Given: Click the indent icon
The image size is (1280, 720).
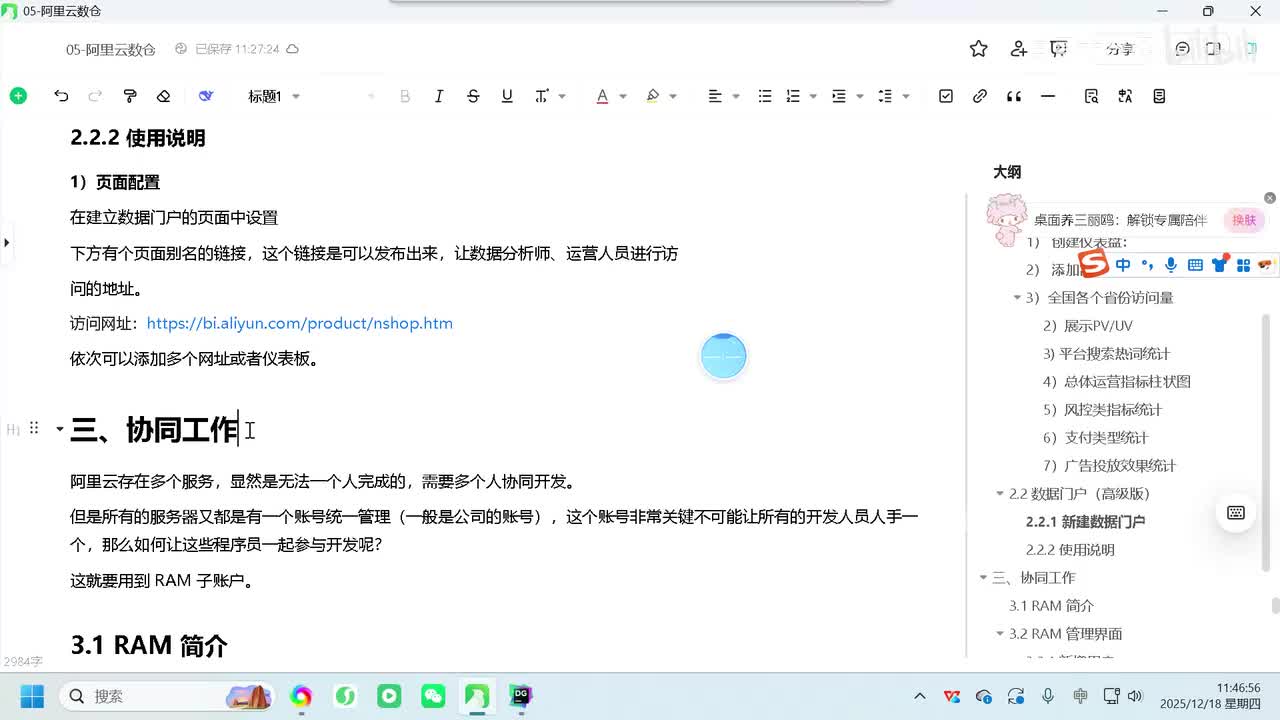Looking at the screenshot, I should (x=839, y=96).
